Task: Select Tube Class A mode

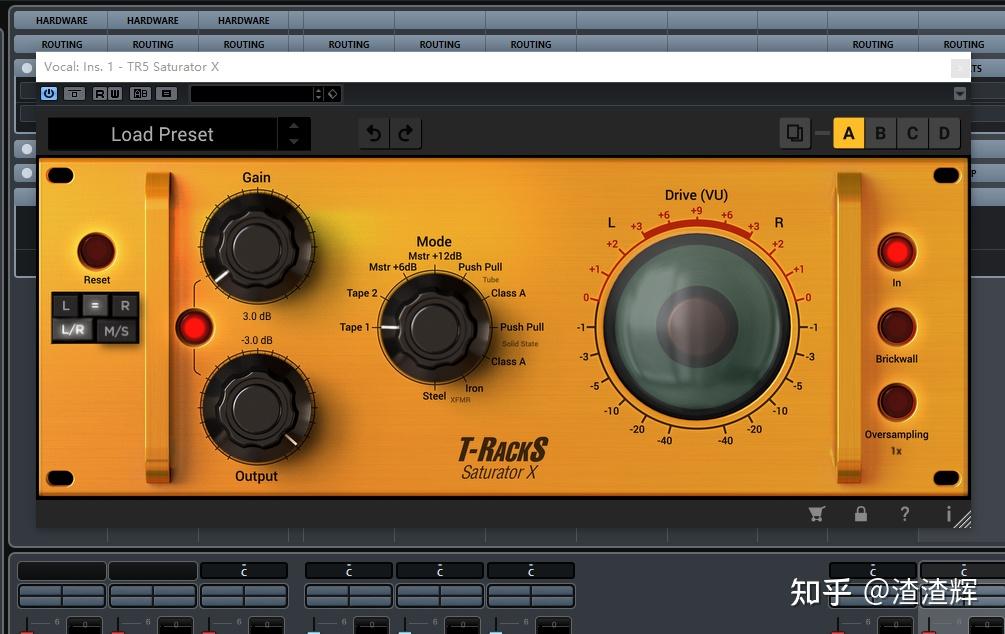Action: tap(508, 293)
